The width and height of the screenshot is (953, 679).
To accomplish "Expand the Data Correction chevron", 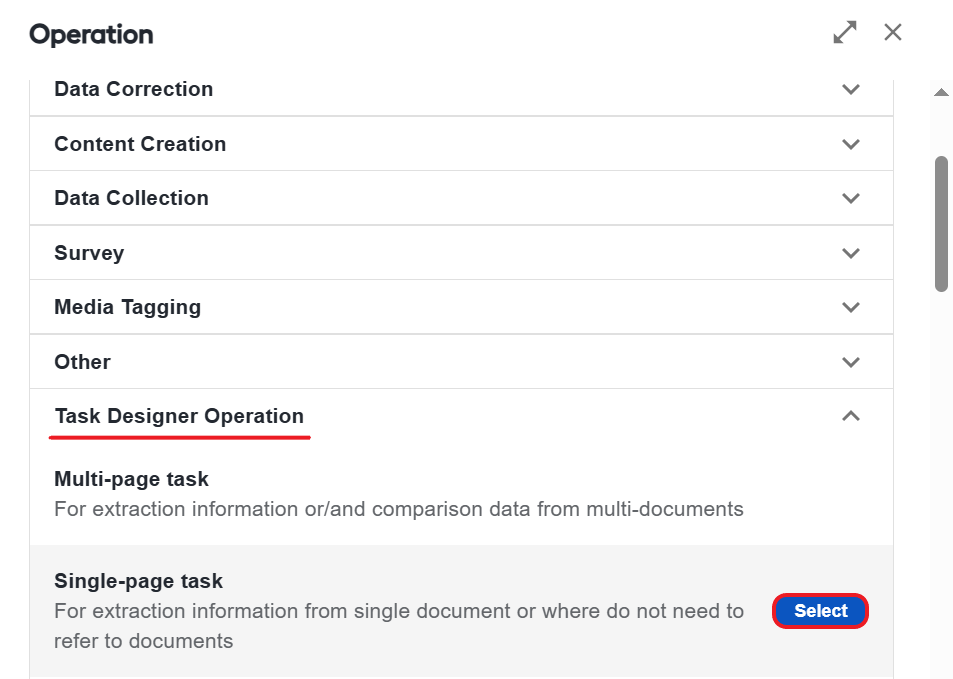I will coord(851,89).
